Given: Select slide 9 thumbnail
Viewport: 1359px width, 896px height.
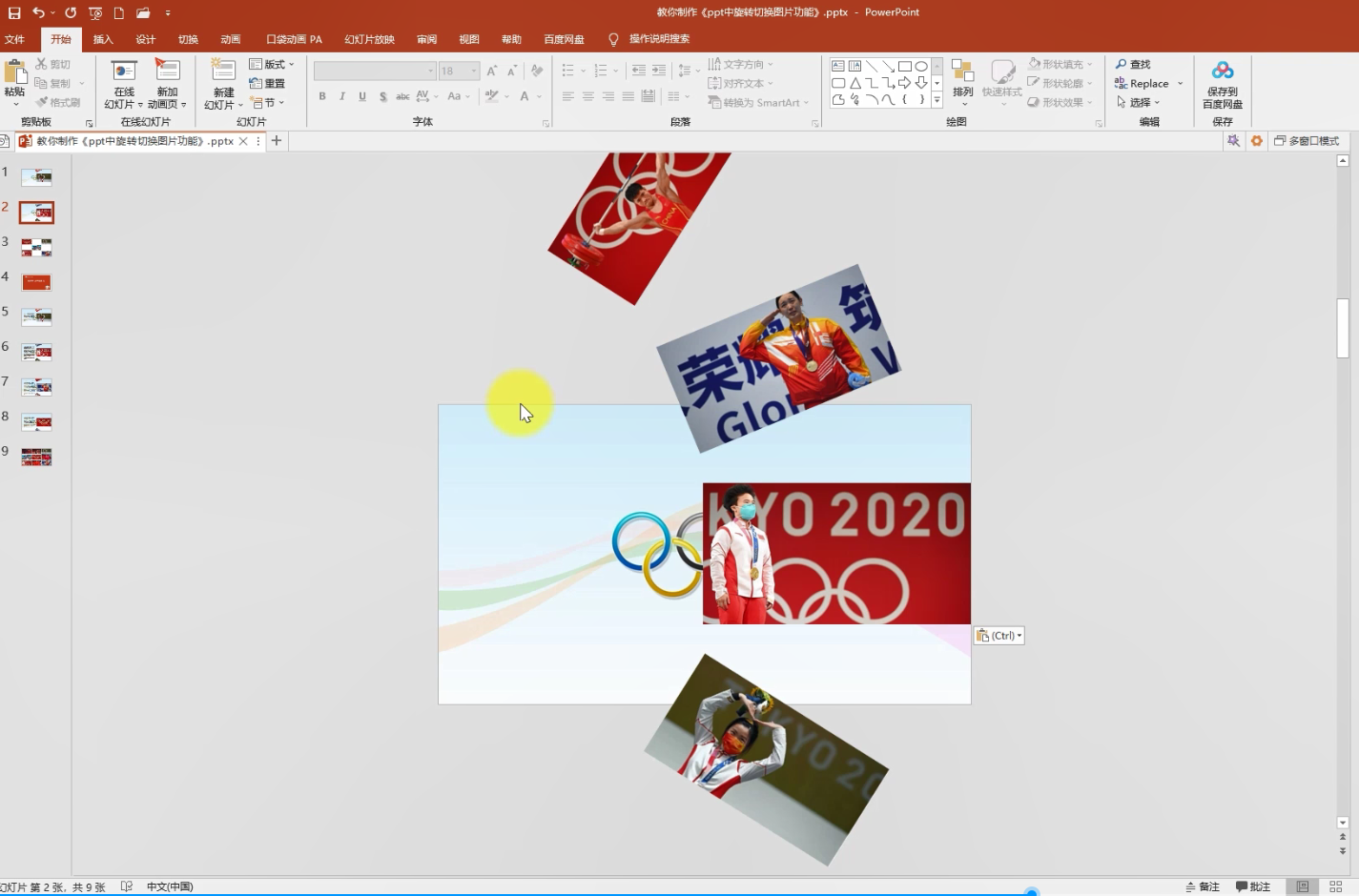Looking at the screenshot, I should pyautogui.click(x=36, y=457).
